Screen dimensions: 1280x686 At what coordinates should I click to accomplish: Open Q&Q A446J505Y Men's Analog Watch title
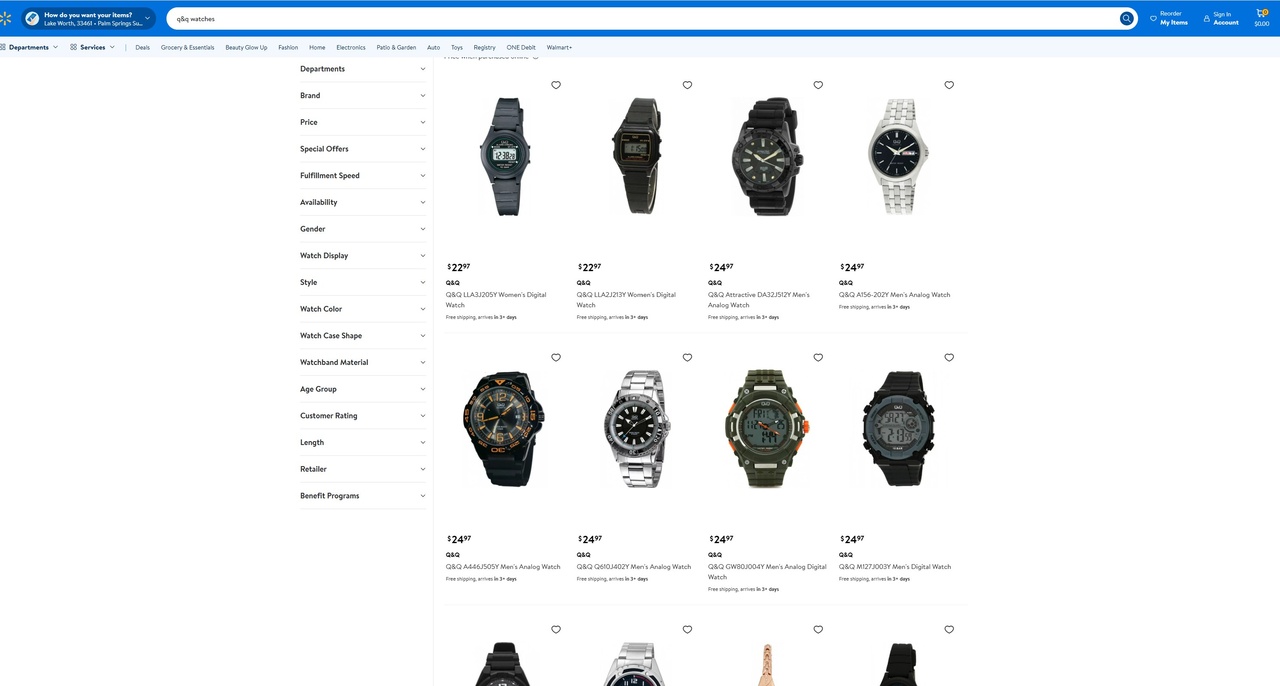[503, 567]
